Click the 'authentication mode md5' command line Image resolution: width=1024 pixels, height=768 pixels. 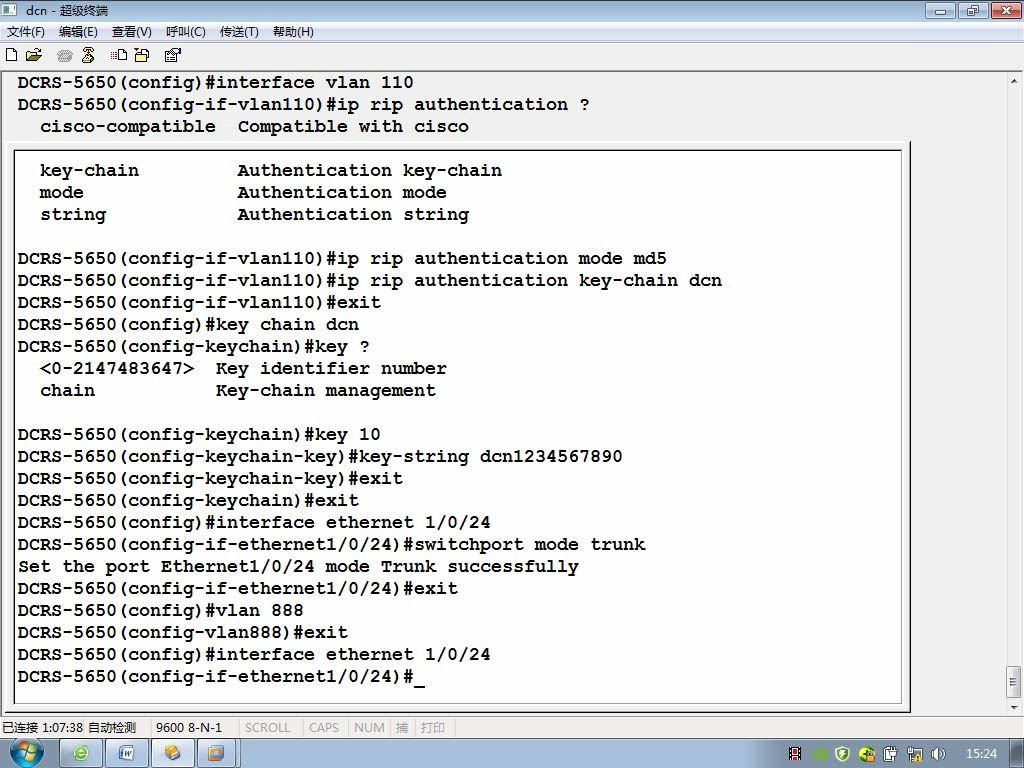coord(342,258)
